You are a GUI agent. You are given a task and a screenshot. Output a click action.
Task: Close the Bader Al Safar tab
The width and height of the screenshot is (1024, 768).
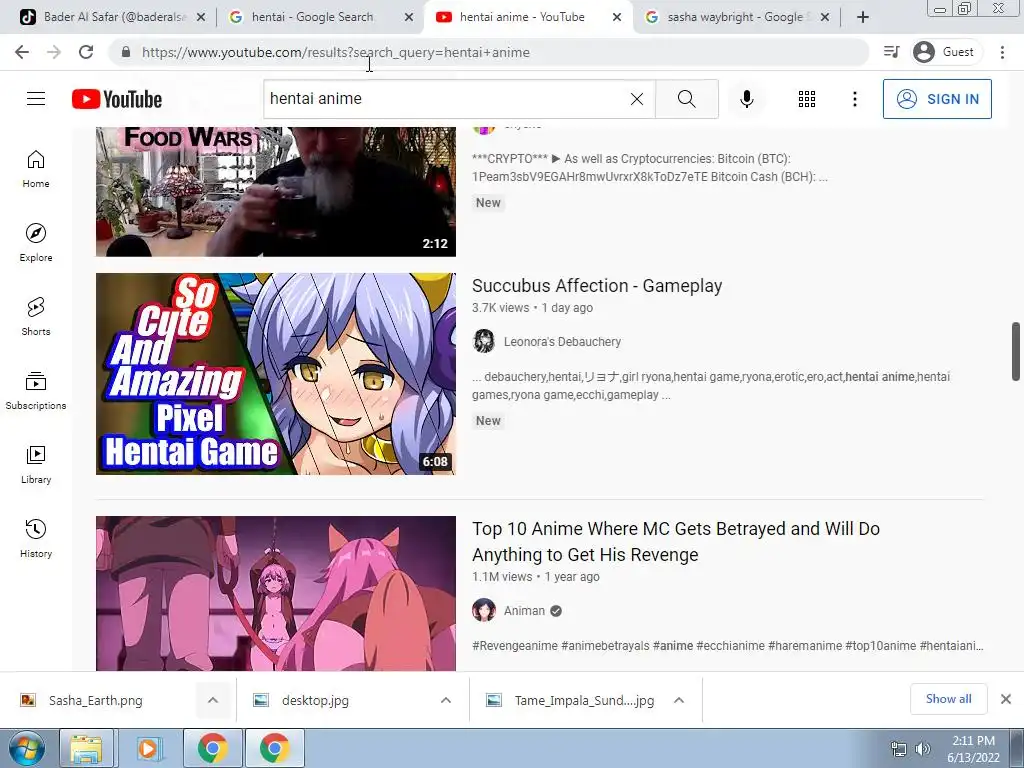pyautogui.click(x=201, y=17)
